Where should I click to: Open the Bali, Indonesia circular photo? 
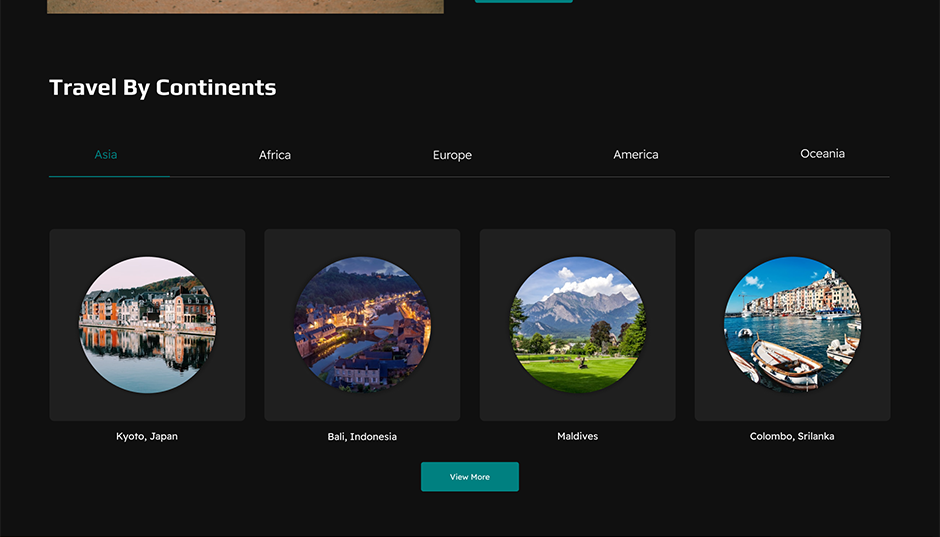click(x=362, y=325)
